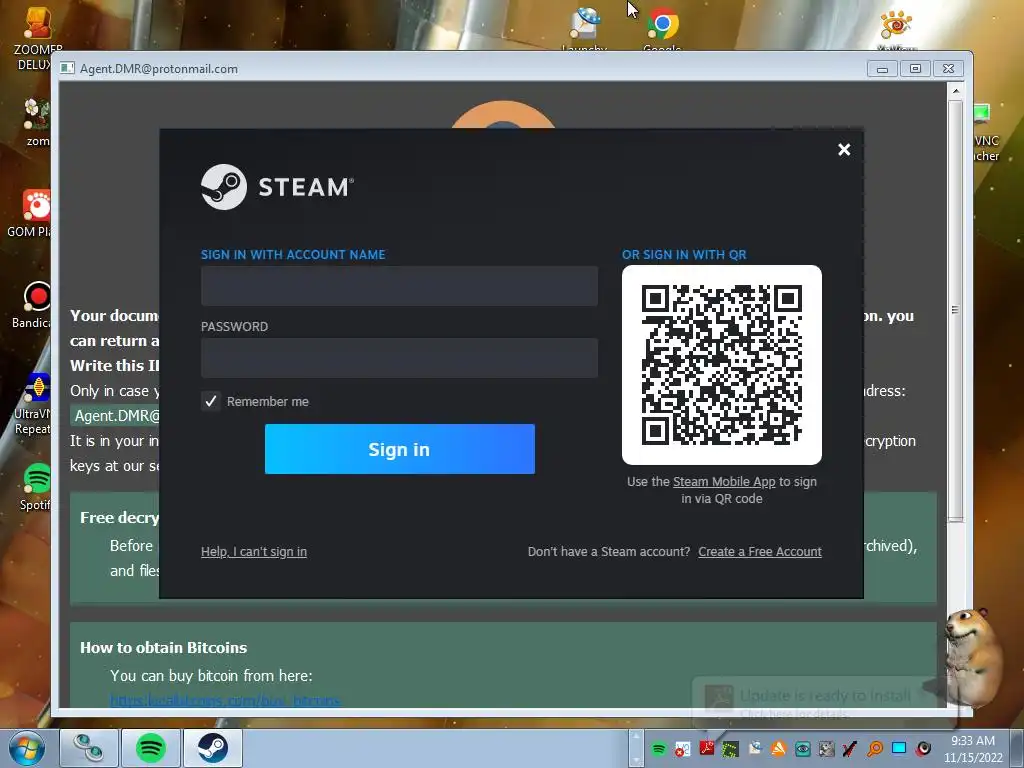Click the Spotify tray icon
The width and height of the screenshot is (1024, 768).
pos(658,749)
